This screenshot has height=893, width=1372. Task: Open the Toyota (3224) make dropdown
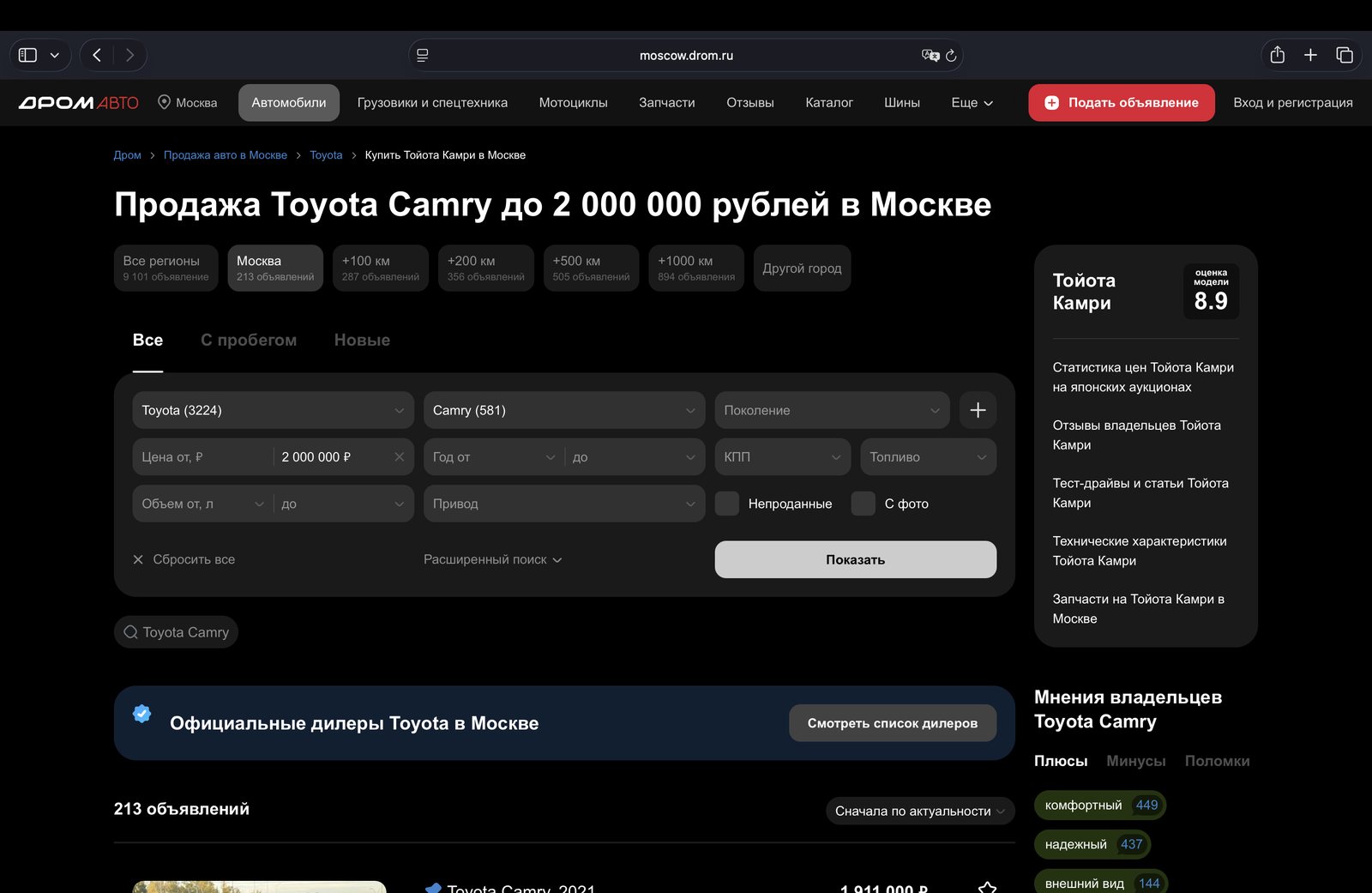tap(273, 410)
